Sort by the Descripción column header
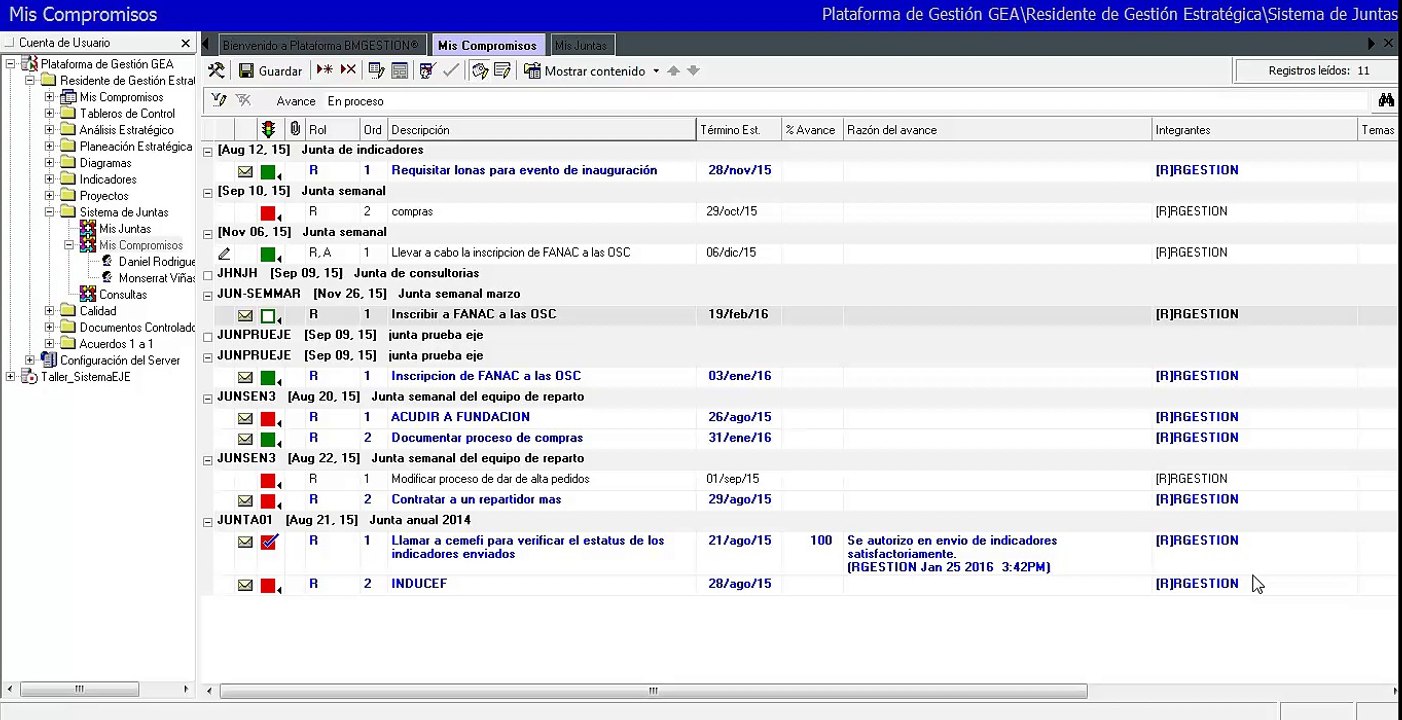The width and height of the screenshot is (1402, 720). click(x=542, y=130)
